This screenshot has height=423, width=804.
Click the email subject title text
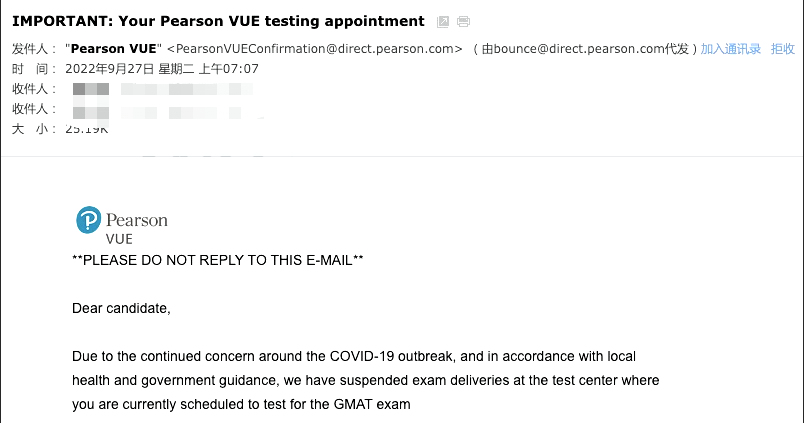click(218, 21)
